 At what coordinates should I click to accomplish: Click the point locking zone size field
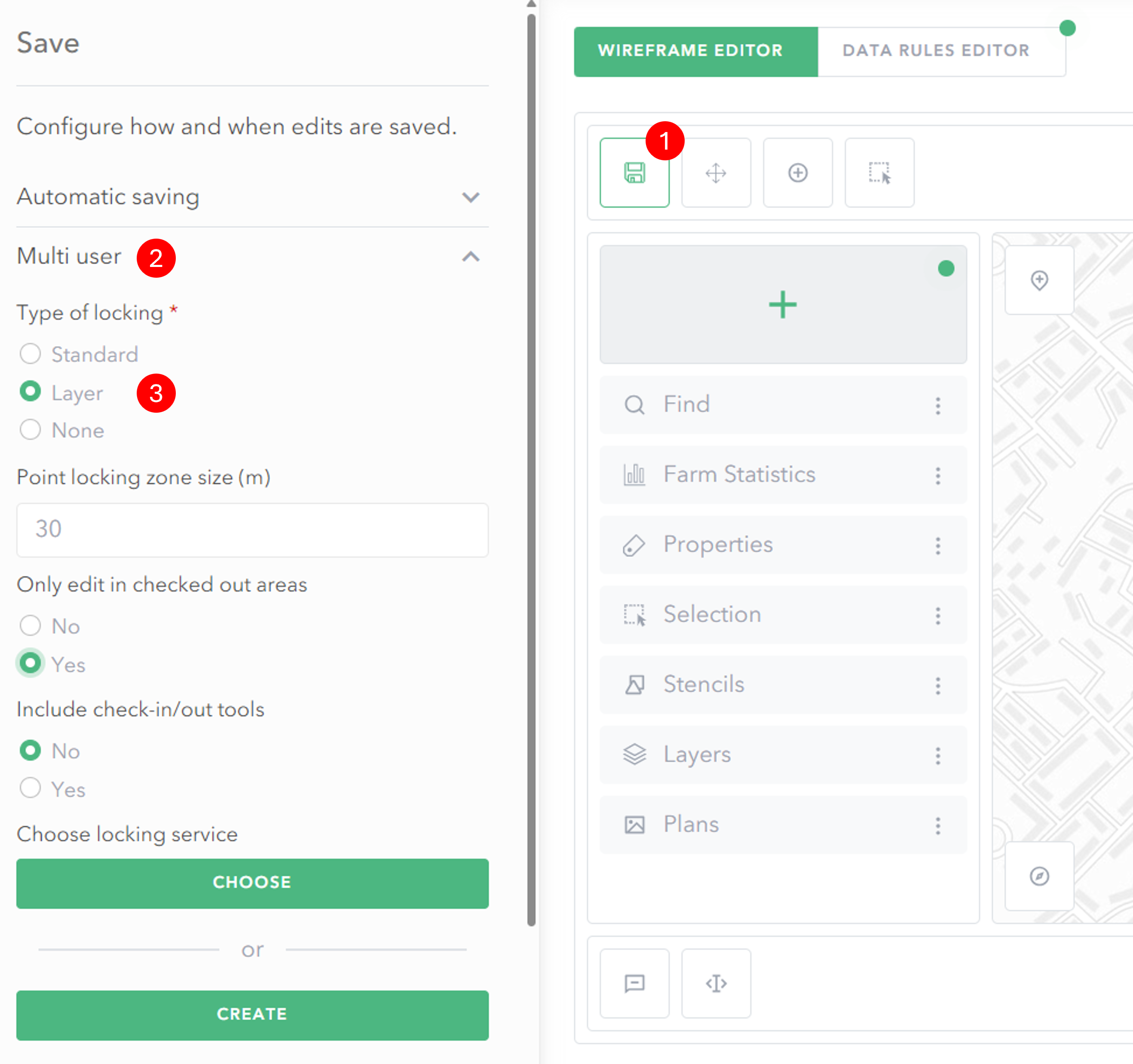click(252, 530)
